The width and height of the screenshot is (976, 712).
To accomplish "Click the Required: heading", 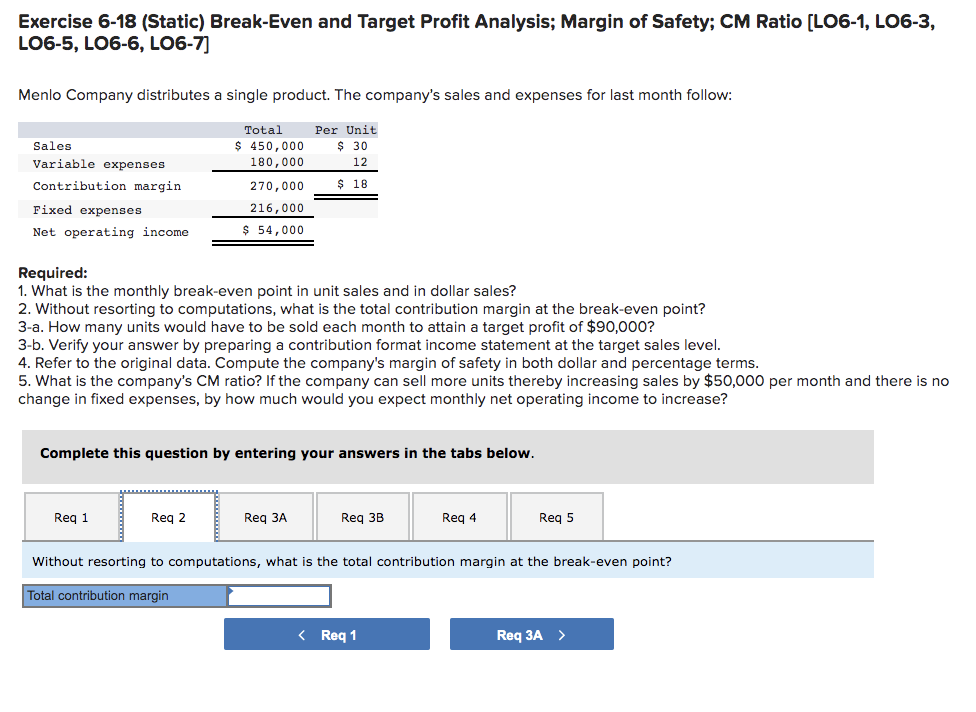I will coord(53,273).
